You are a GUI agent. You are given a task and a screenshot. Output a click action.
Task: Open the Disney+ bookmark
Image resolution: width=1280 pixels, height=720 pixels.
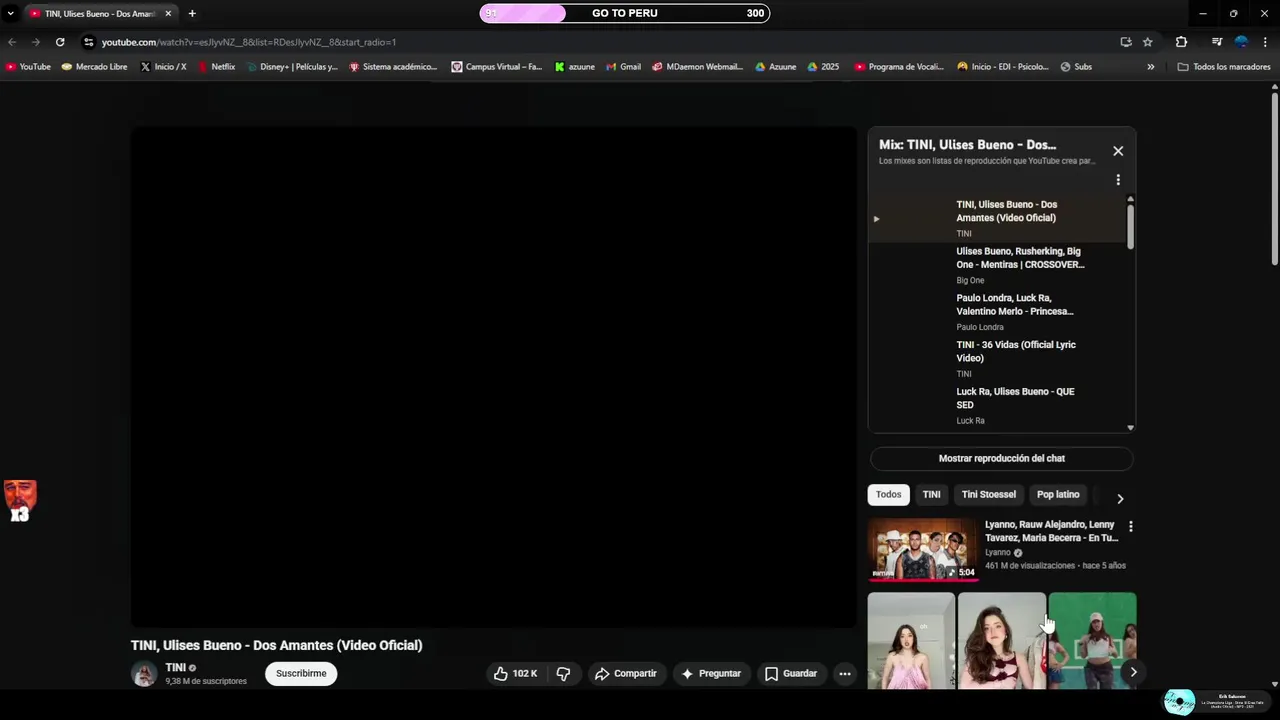click(x=291, y=67)
